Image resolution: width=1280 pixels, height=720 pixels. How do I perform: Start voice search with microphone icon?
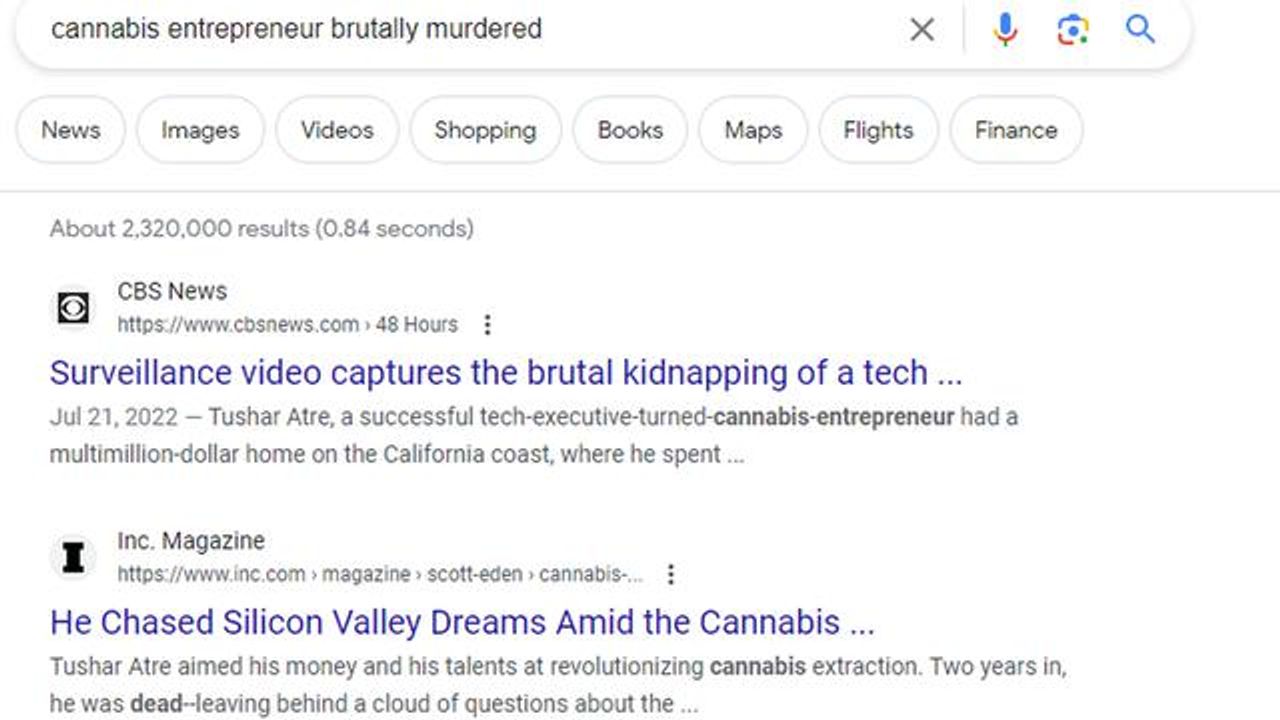[1005, 30]
